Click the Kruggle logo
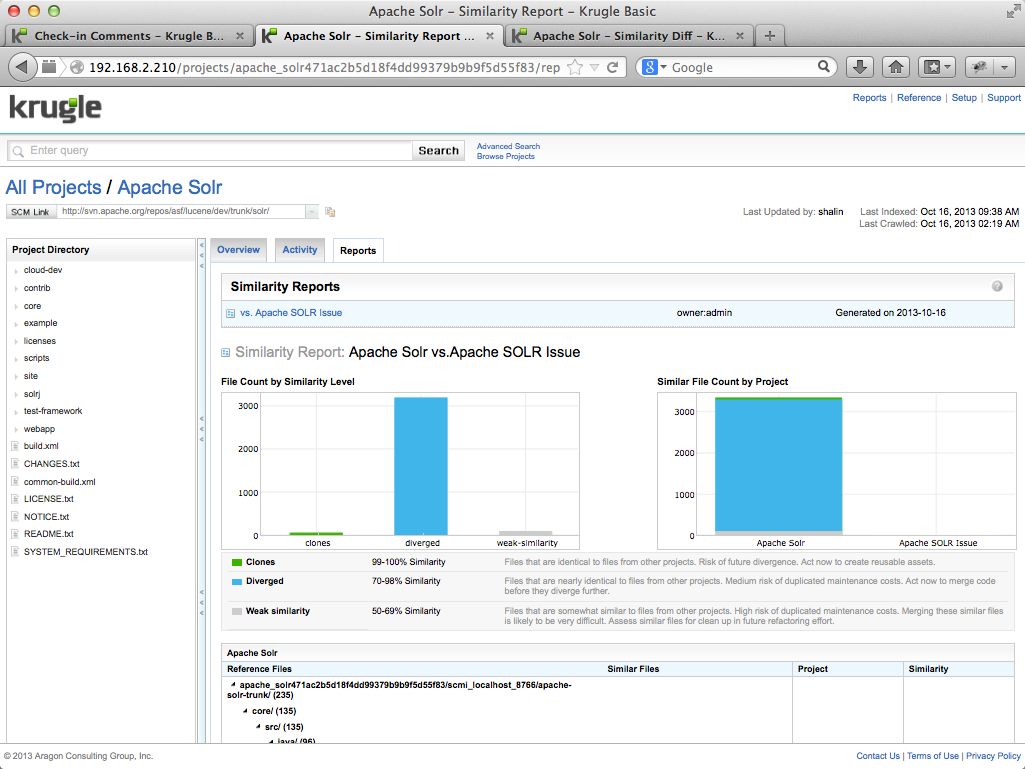Viewport: 1025px width, 769px height. click(56, 109)
